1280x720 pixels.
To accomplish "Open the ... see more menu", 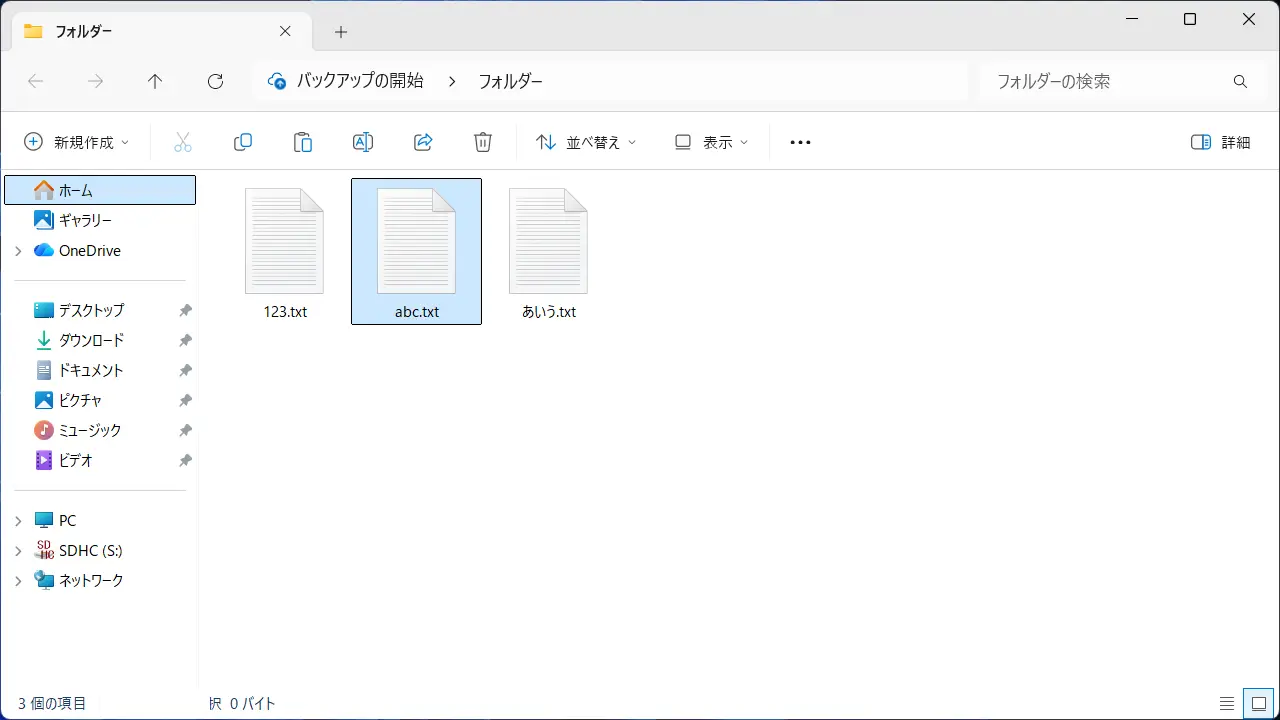I will pos(799,141).
